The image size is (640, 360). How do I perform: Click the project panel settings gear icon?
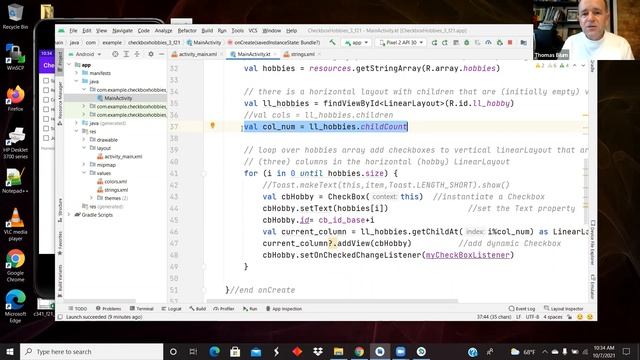pyautogui.click(x=151, y=54)
